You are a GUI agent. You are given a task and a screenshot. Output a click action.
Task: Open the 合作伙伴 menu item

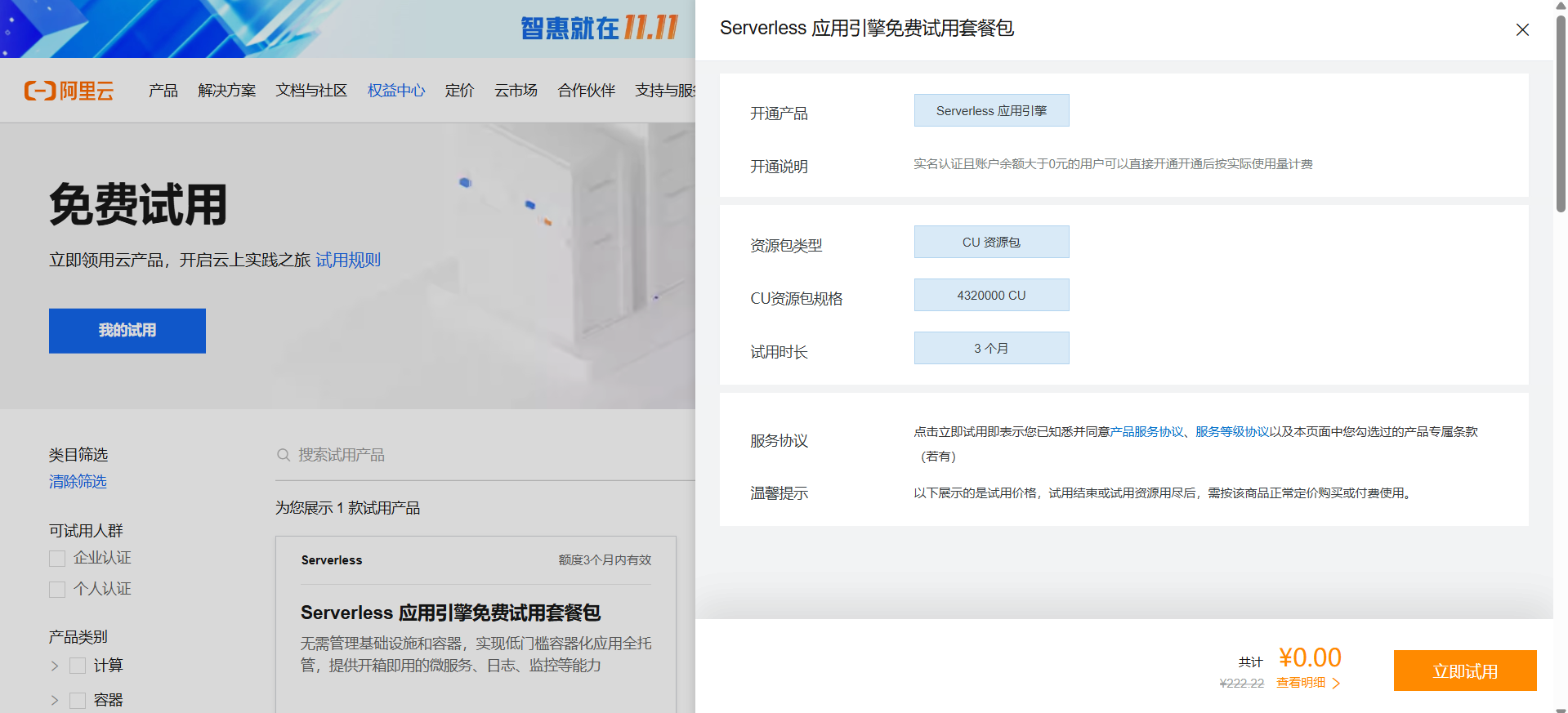coord(586,91)
